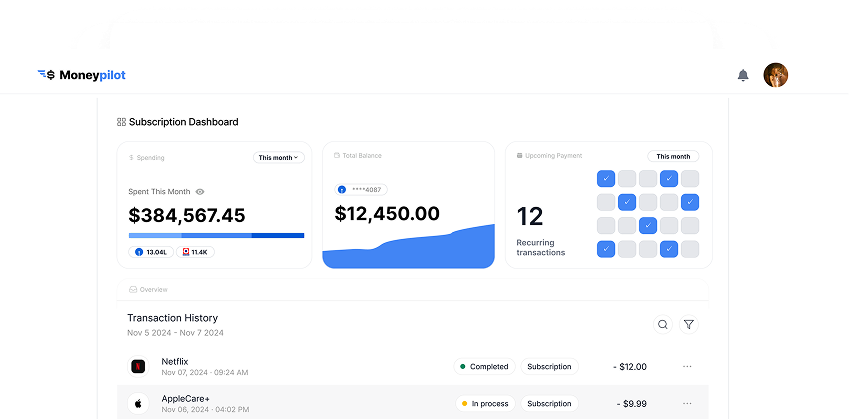Open transaction search magnifier
849x419 pixels.
click(x=663, y=324)
